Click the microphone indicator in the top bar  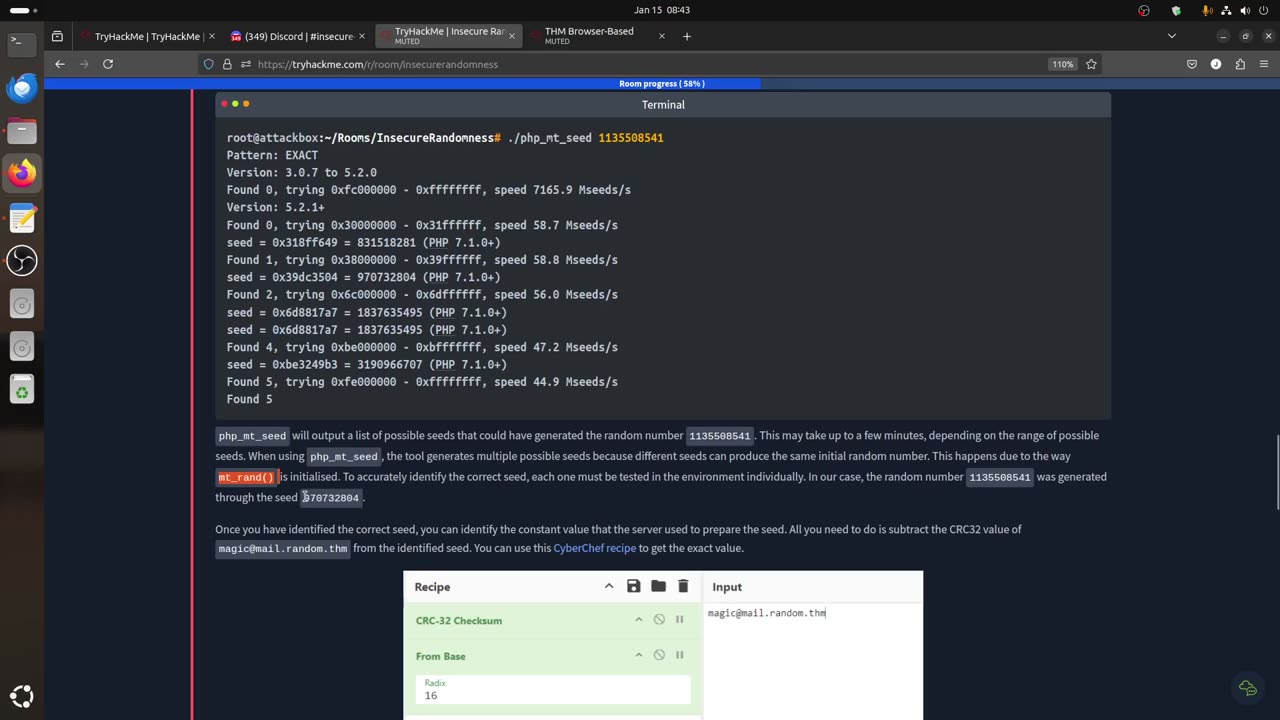pyautogui.click(x=1208, y=10)
